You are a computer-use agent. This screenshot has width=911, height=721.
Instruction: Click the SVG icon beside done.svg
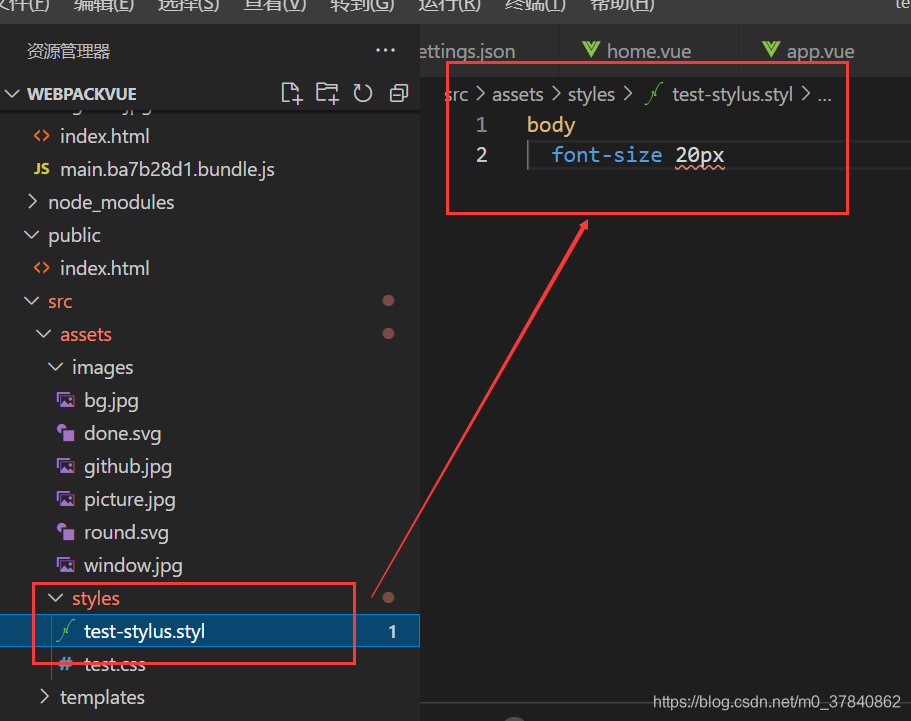(x=66, y=433)
